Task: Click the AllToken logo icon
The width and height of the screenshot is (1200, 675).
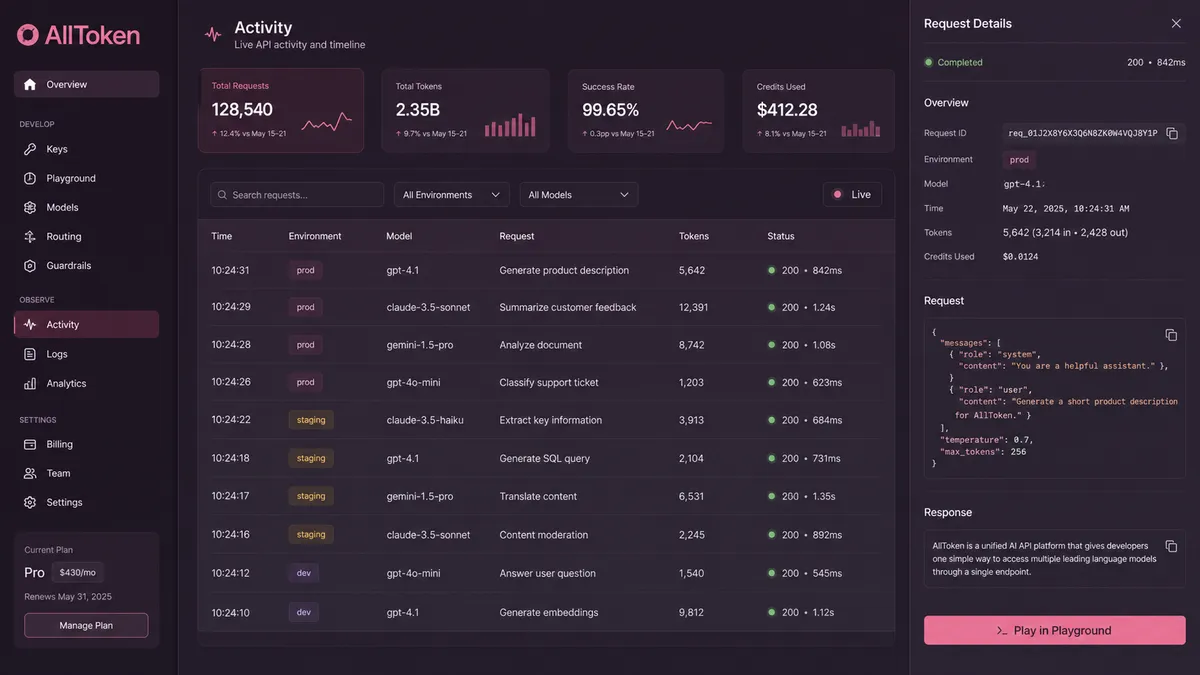Action: pos(28,35)
